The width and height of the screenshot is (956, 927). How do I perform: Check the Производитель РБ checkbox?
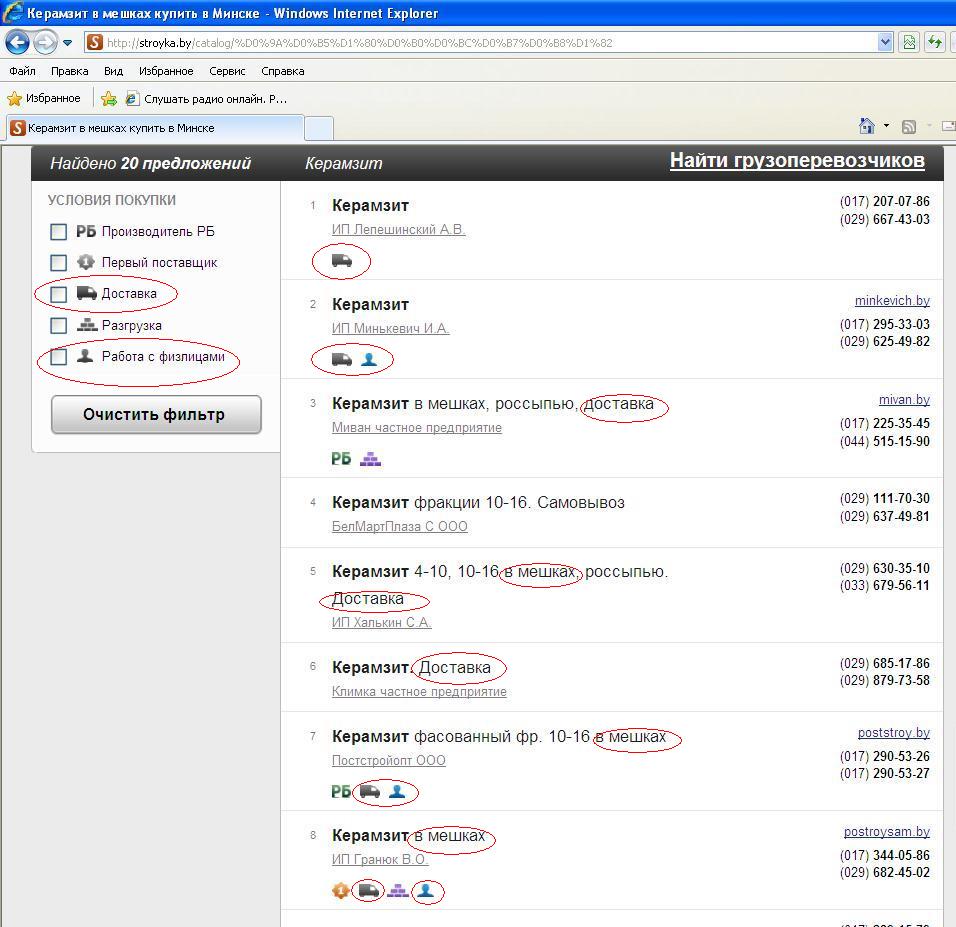pyautogui.click(x=59, y=232)
